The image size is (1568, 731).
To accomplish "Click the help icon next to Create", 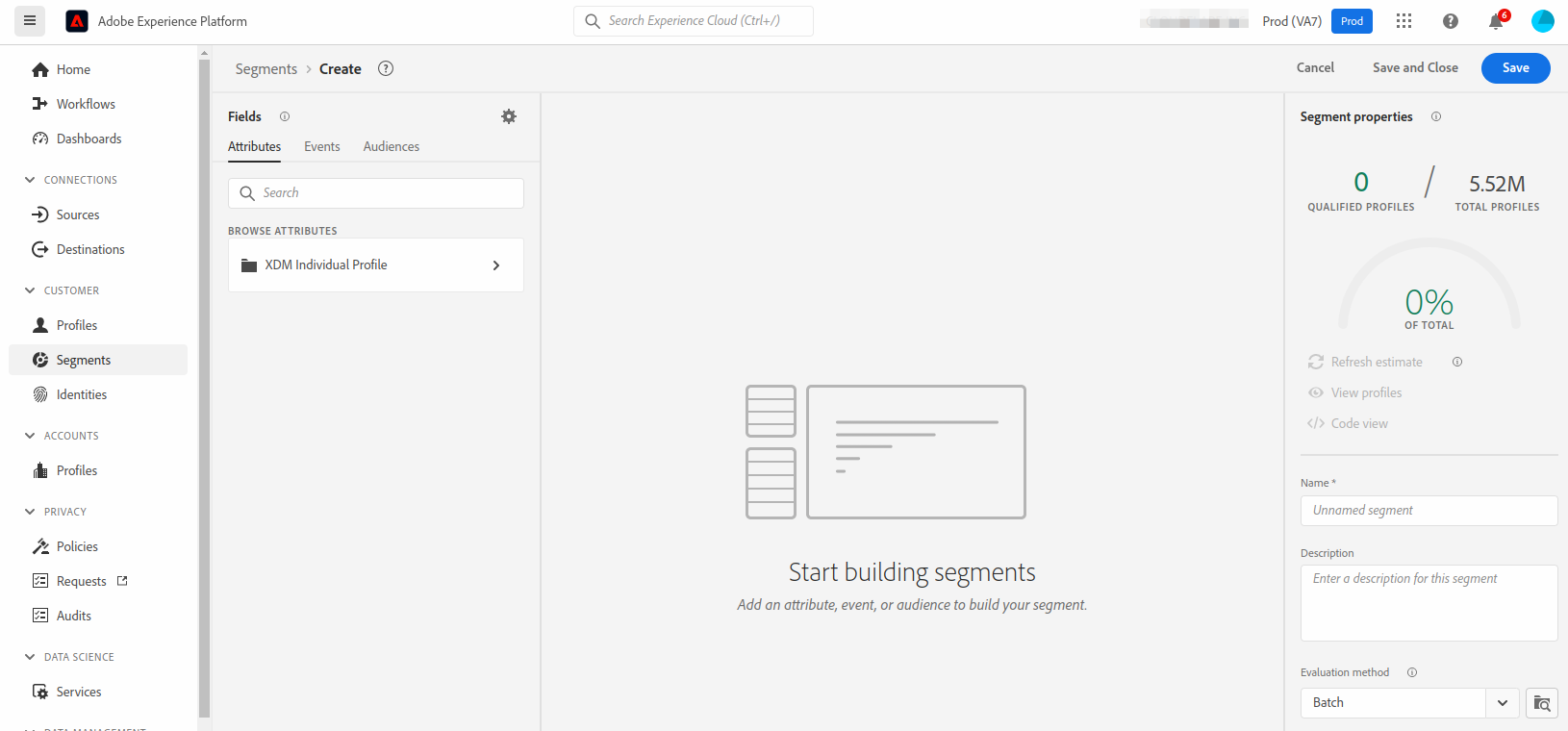I will click(x=386, y=68).
